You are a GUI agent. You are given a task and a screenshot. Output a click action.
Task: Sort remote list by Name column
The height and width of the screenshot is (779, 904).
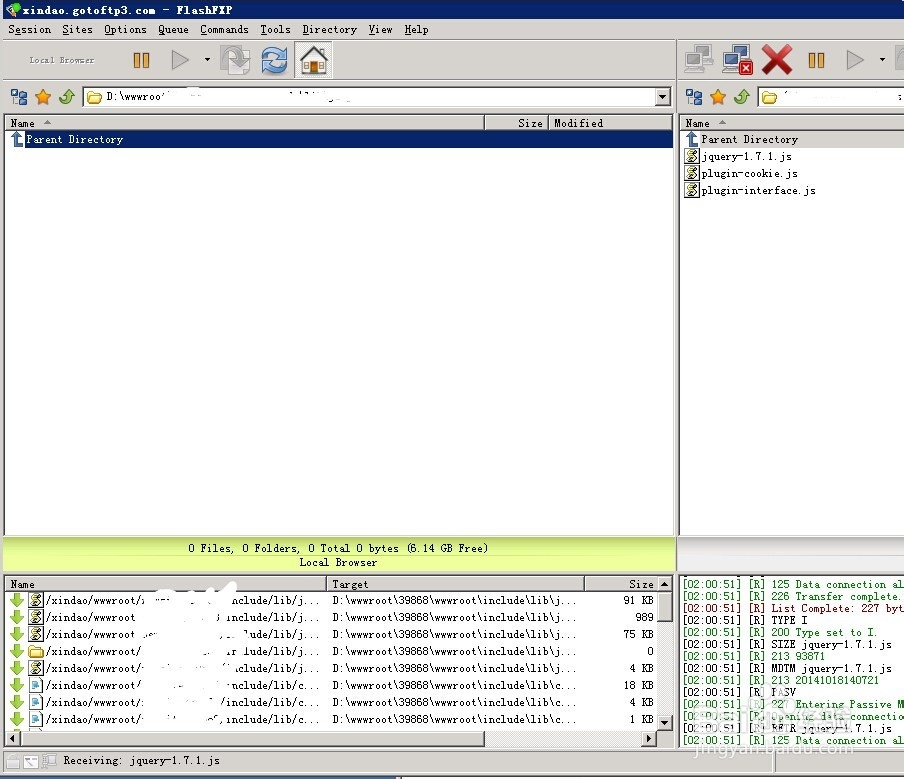click(x=792, y=123)
